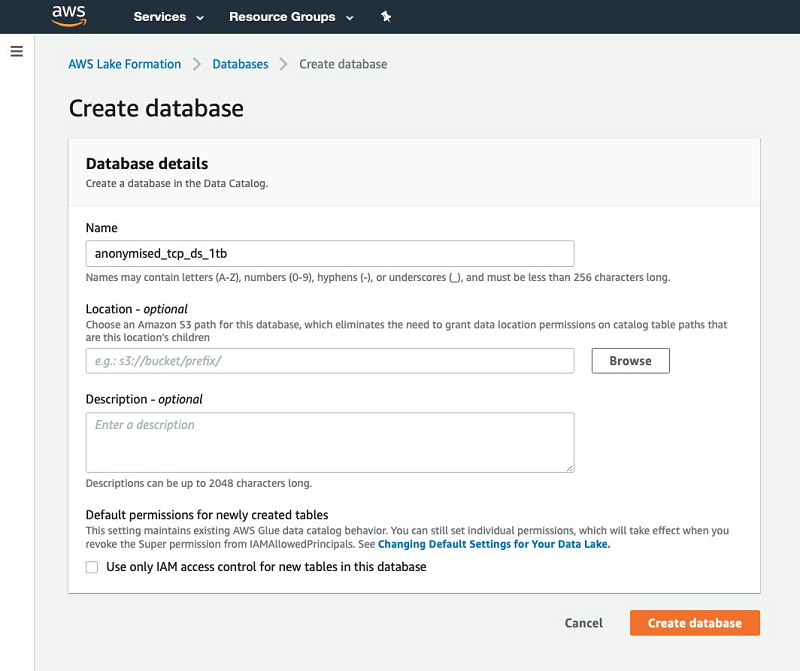Screen dimensions: 800x671
Task: Enable IAM-only access control checkbox
Action: click(x=92, y=567)
